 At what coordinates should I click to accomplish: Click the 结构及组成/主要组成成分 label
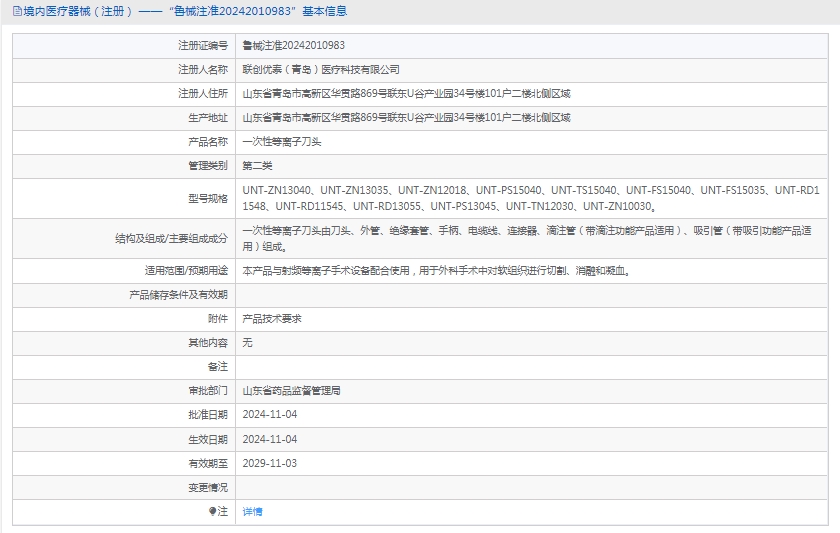(171, 239)
